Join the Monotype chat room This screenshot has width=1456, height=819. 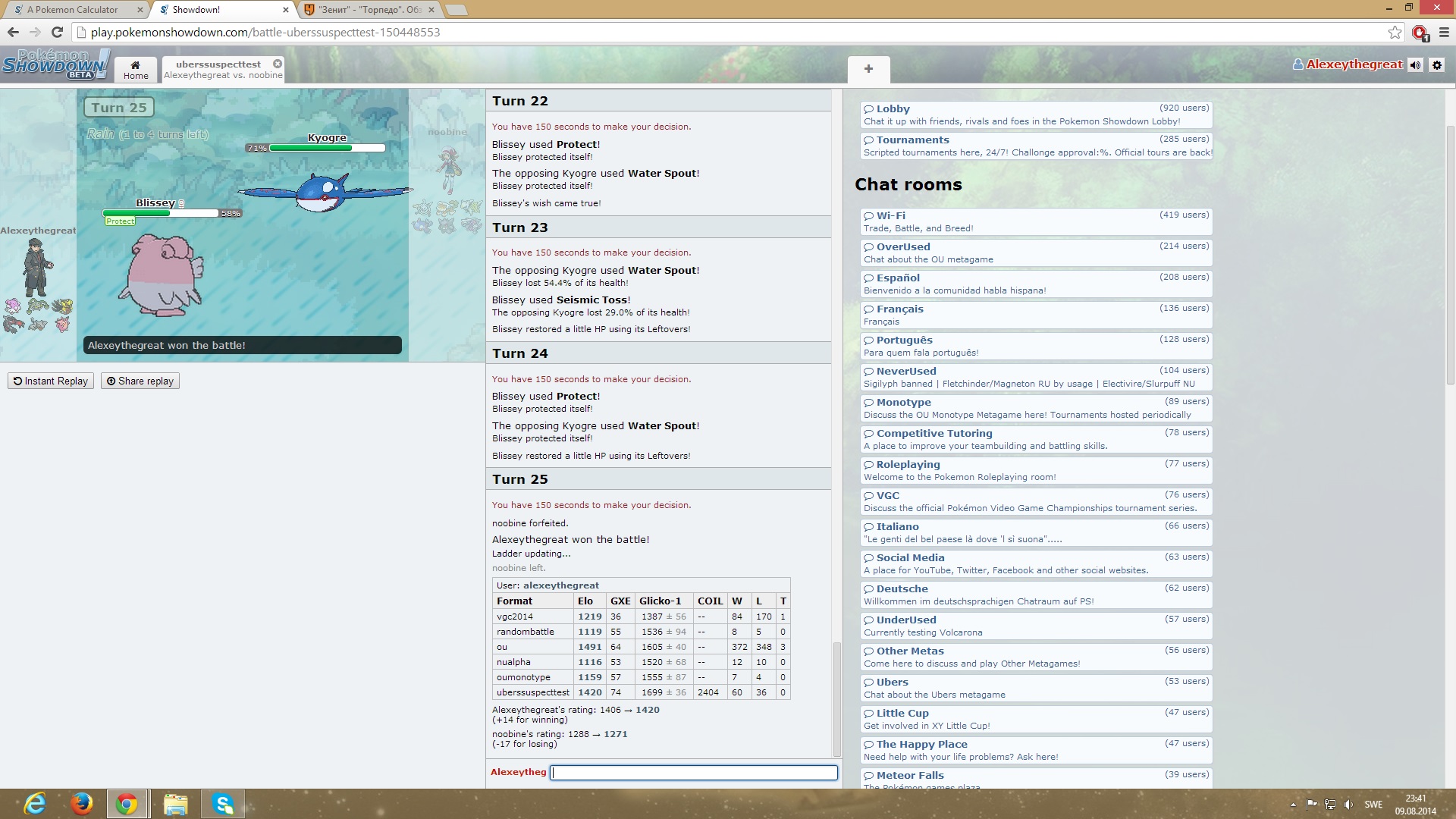point(1036,408)
